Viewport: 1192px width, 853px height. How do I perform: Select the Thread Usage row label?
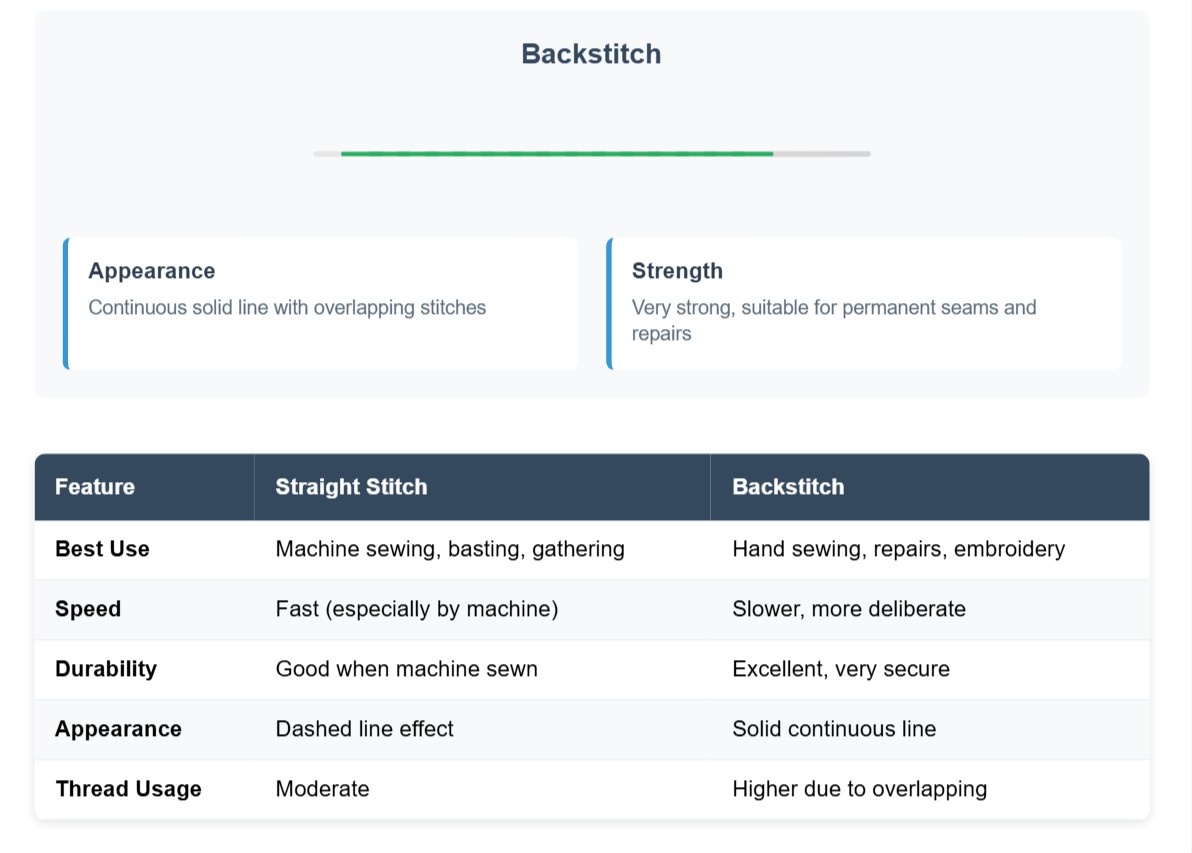(128, 789)
